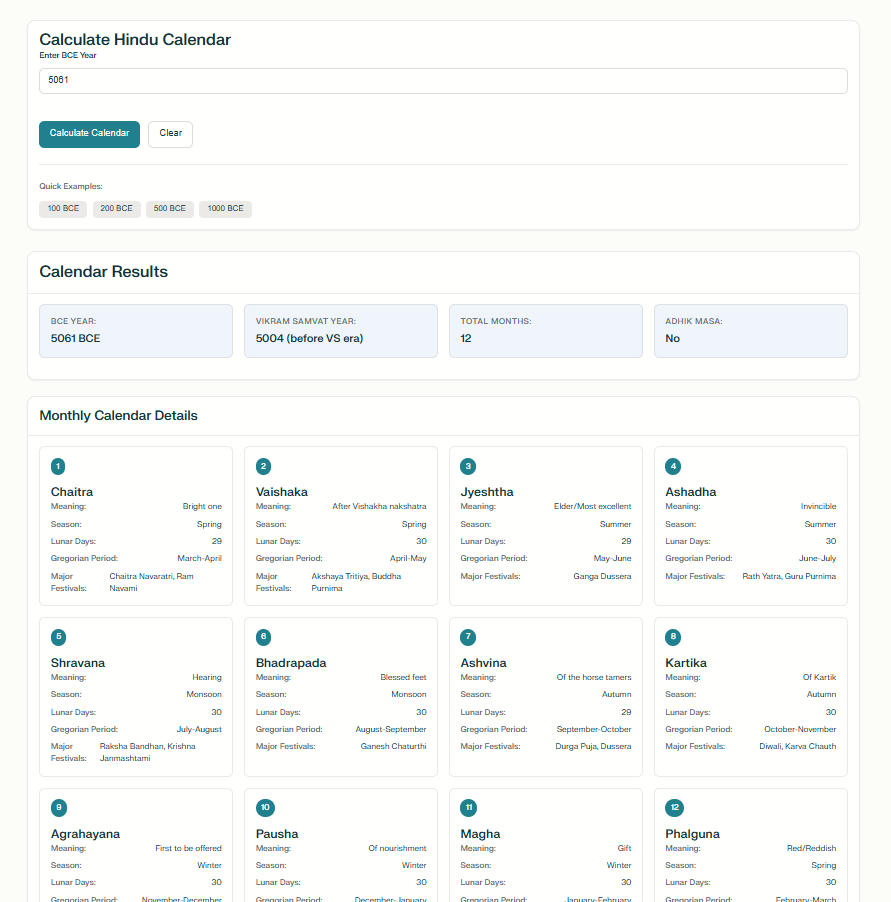Click 'March-April' Gregorian period value
Viewport: 891px width, 902px height.
pos(200,558)
